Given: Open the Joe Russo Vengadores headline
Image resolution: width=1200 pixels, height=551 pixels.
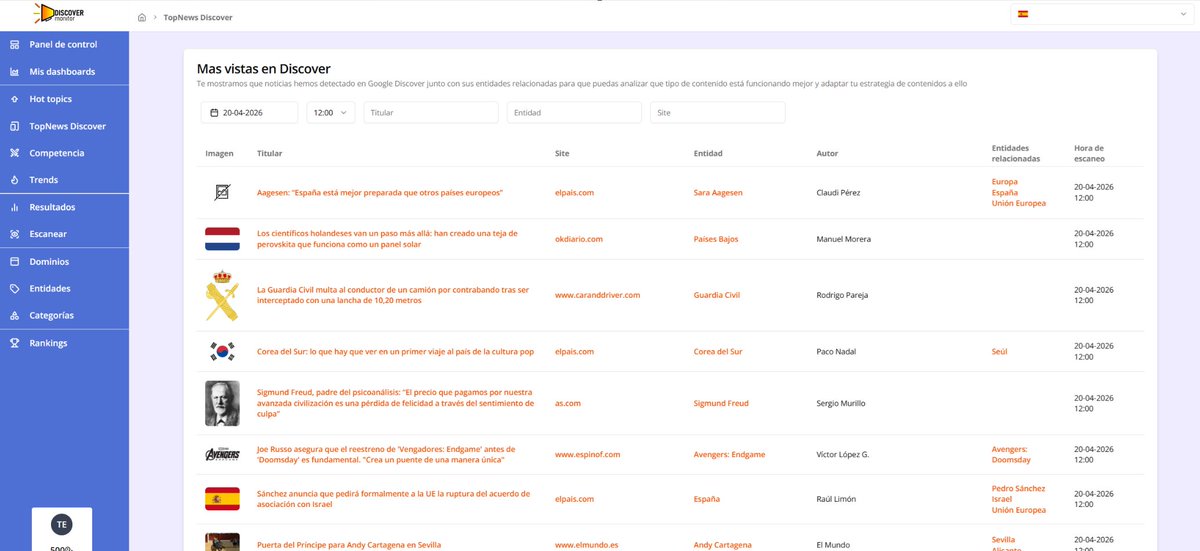Looking at the screenshot, I should 388,454.
